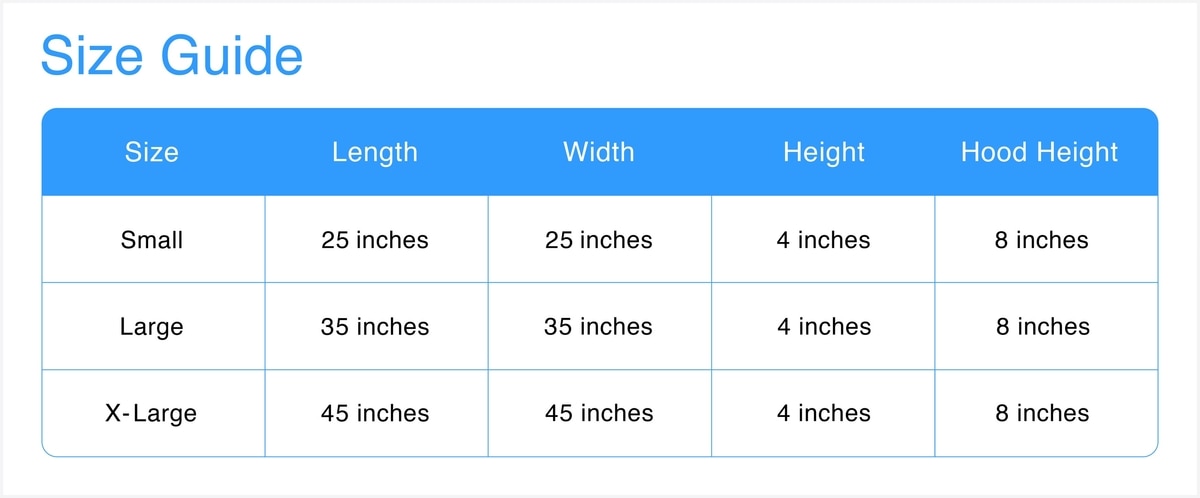Select the Small row label
Viewport: 1200px width, 498px height.
pos(152,240)
